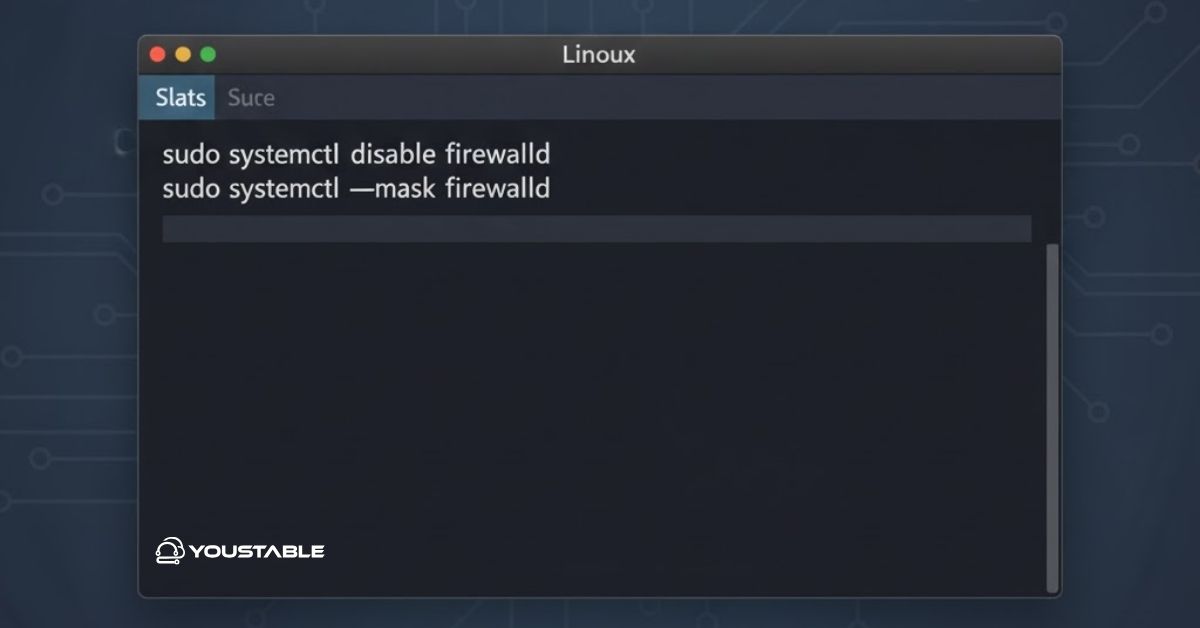The width and height of the screenshot is (1200, 628).
Task: Click "firewalld" in the disable command line
Action: [498, 155]
